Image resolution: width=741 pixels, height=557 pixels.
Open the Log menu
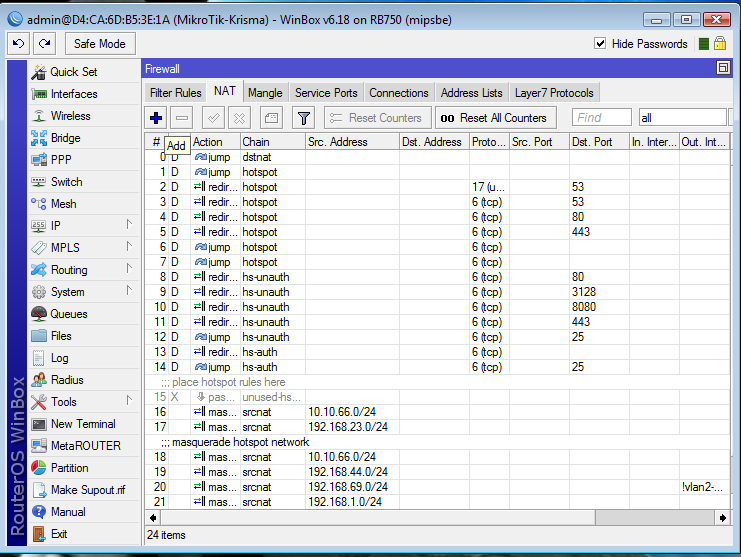[84, 358]
